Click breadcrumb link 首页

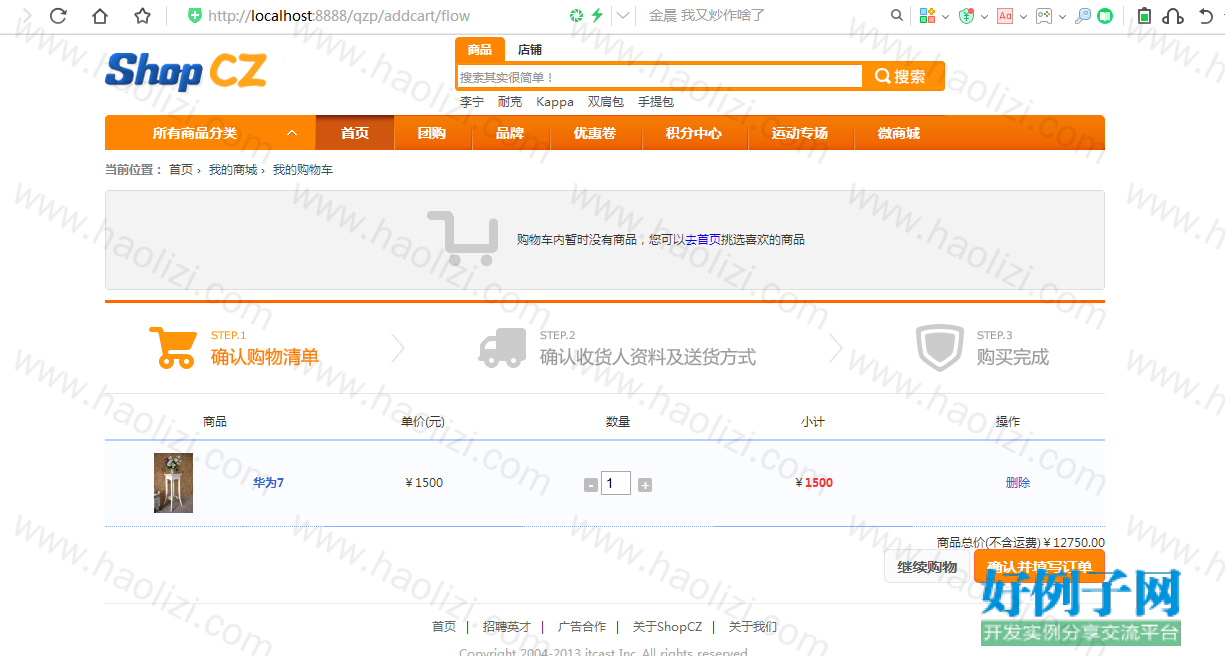(181, 170)
